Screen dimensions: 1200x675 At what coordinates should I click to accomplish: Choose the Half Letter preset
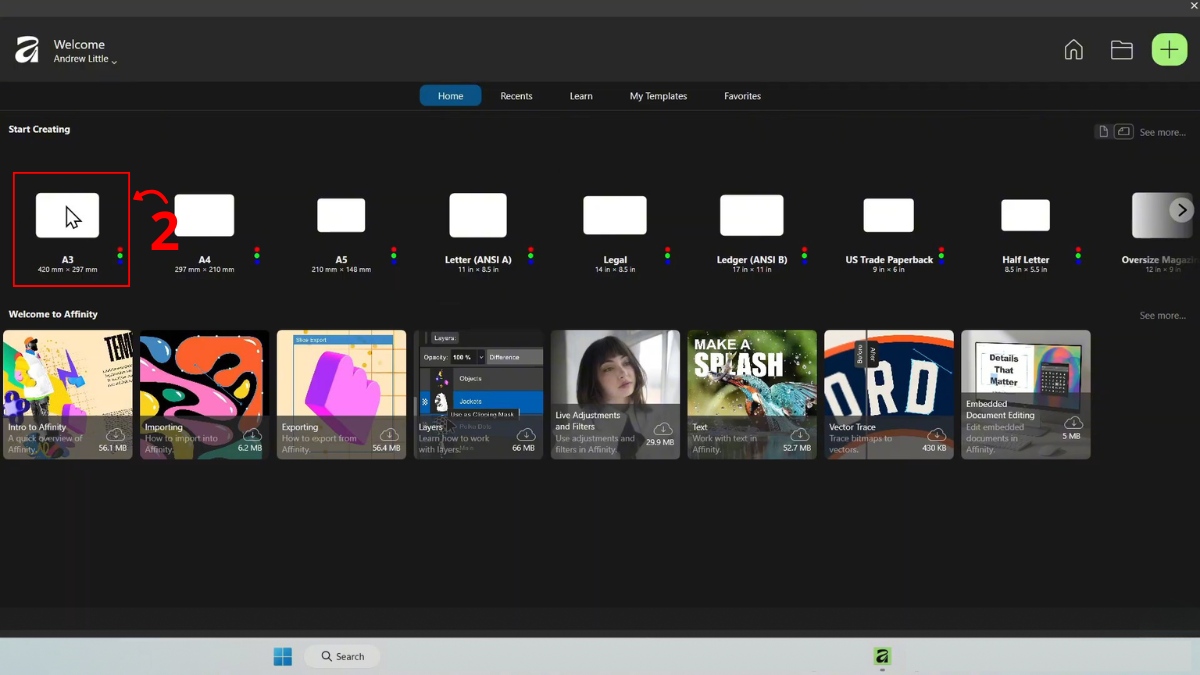point(1026,215)
